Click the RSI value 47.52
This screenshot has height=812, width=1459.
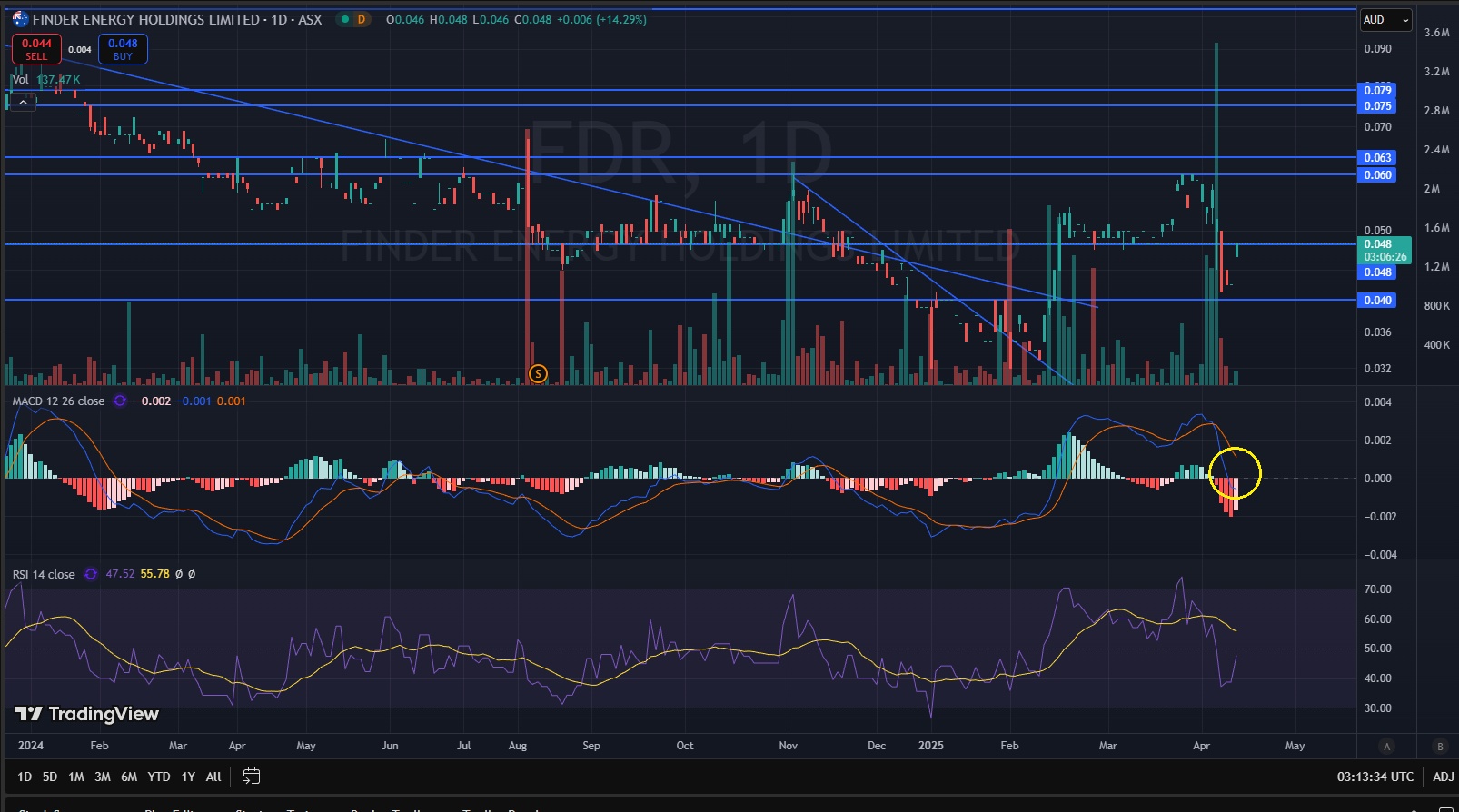(x=120, y=574)
